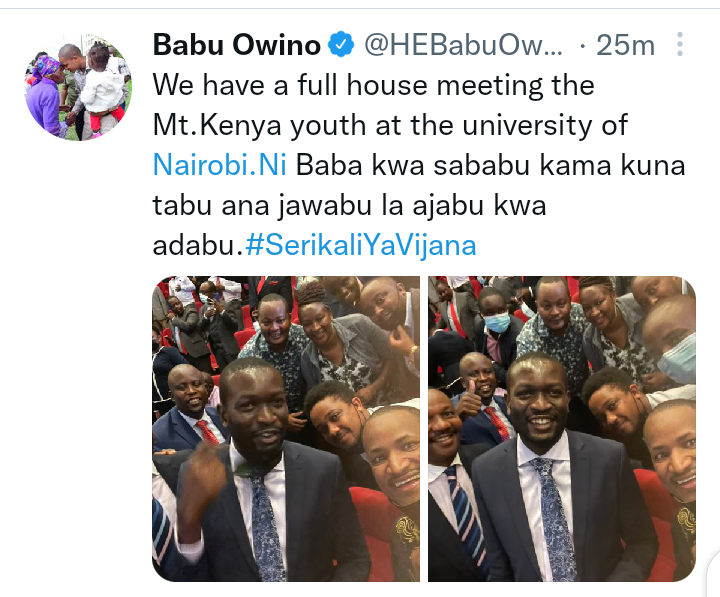
Task: Click the text 'Baba kwa sababu kama kuna'
Action: click(490, 165)
